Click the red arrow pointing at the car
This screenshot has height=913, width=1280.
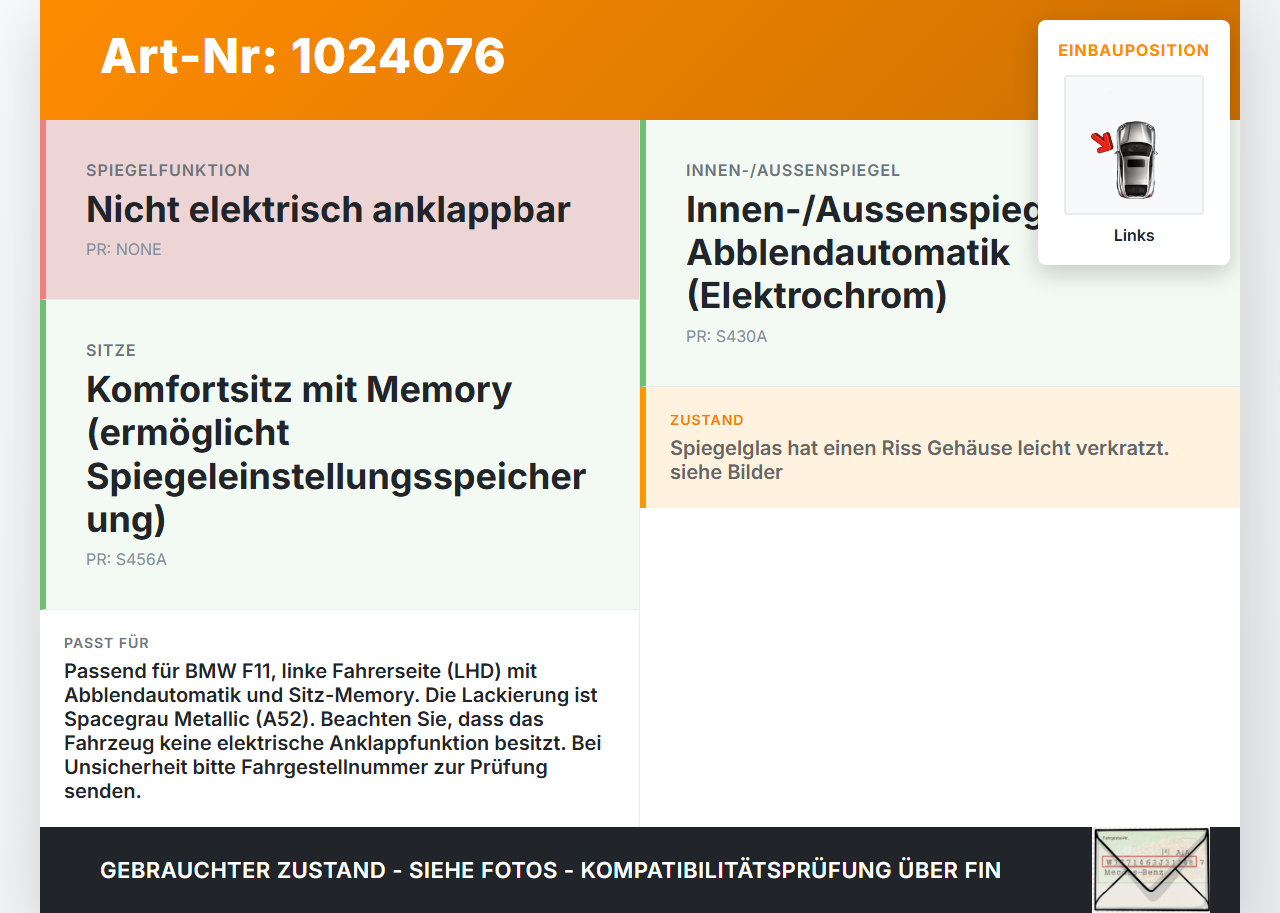pos(1102,143)
